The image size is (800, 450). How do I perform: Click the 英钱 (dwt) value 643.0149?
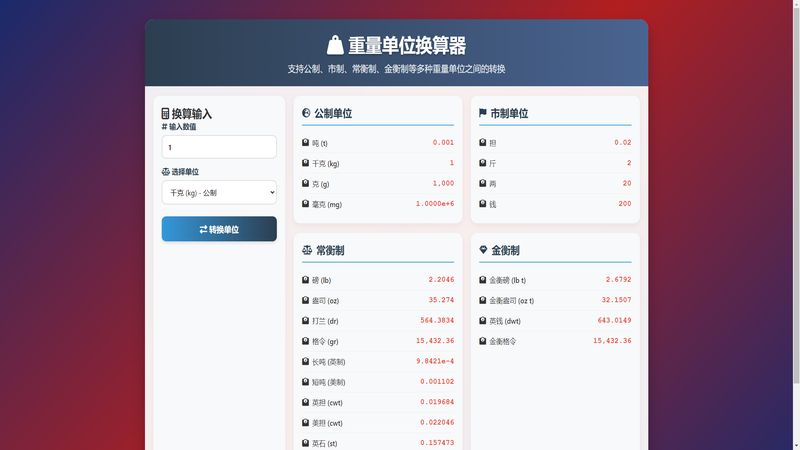point(614,321)
